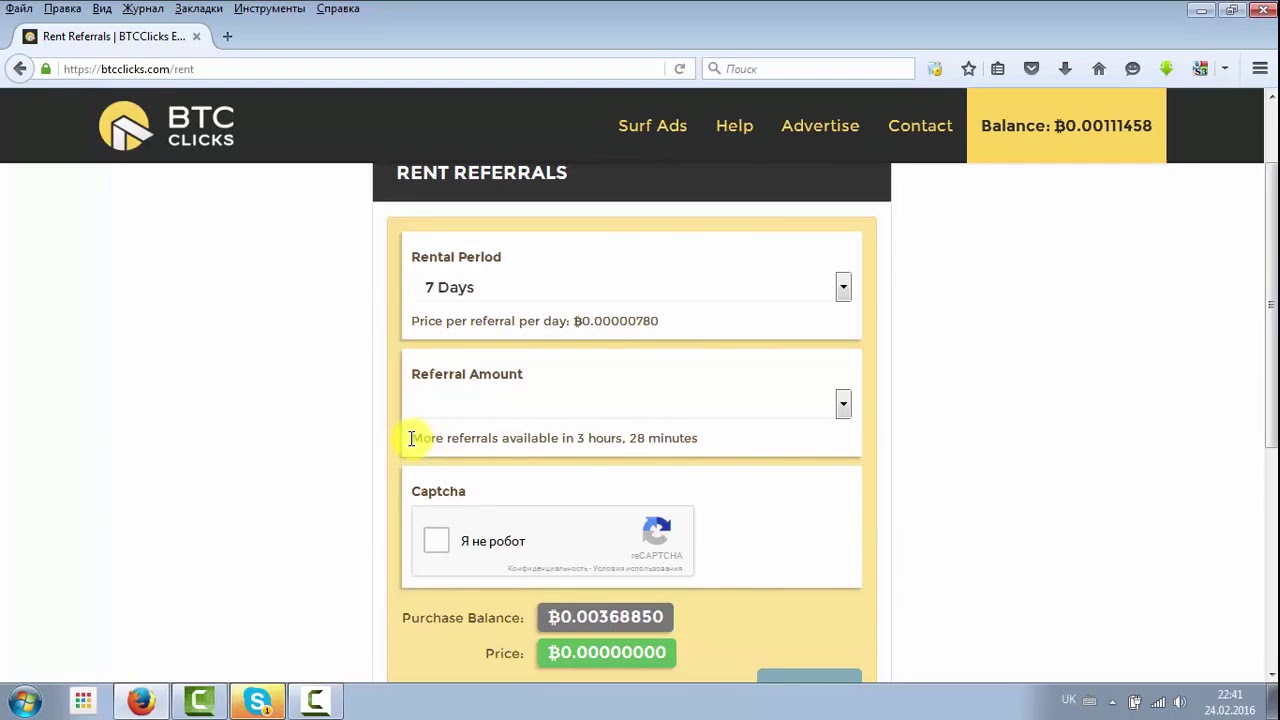Open the last Camtasia taskbar icon
1280x720 pixels.
tap(315, 701)
